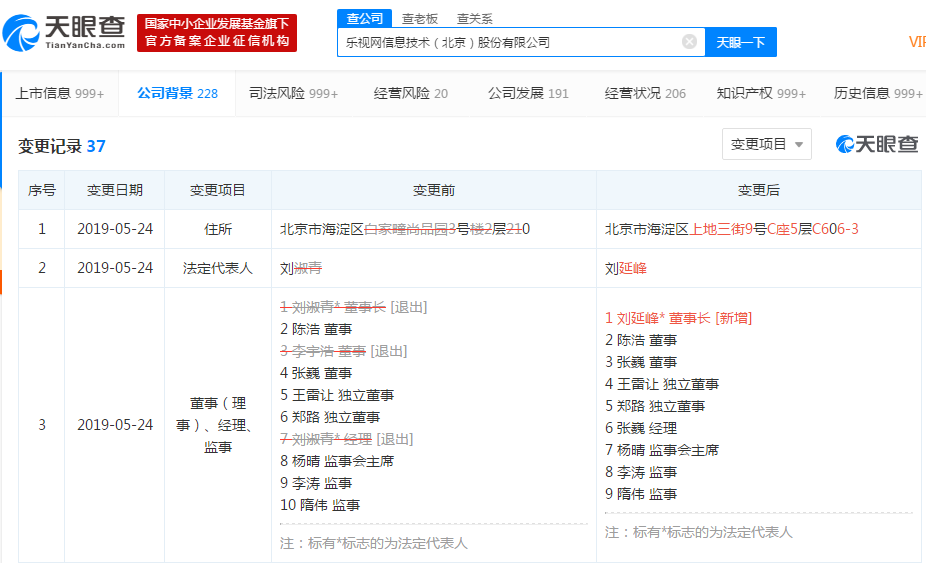Switch to the 查关系 search tab

474,19
